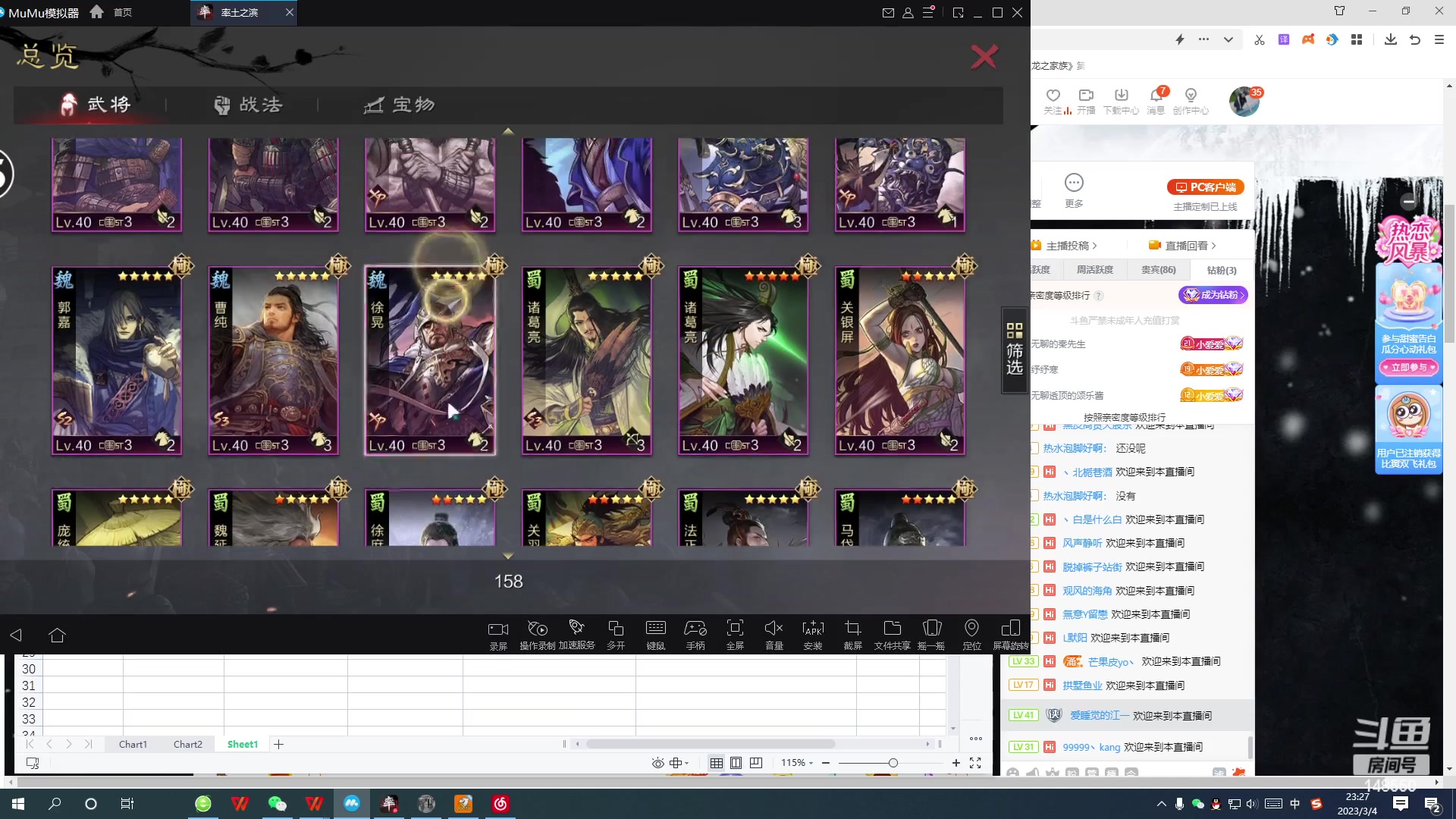1456x819 pixels.
Task: Open 更多 options in Douyu player
Action: [x=1074, y=190]
